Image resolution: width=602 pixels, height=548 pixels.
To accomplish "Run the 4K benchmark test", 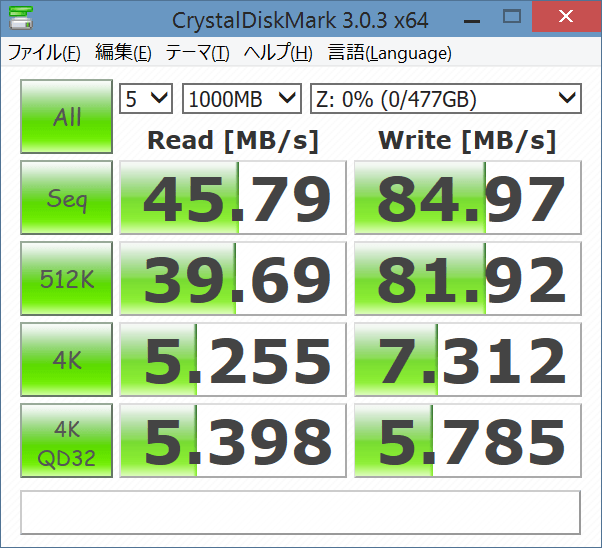I will tap(67, 360).
